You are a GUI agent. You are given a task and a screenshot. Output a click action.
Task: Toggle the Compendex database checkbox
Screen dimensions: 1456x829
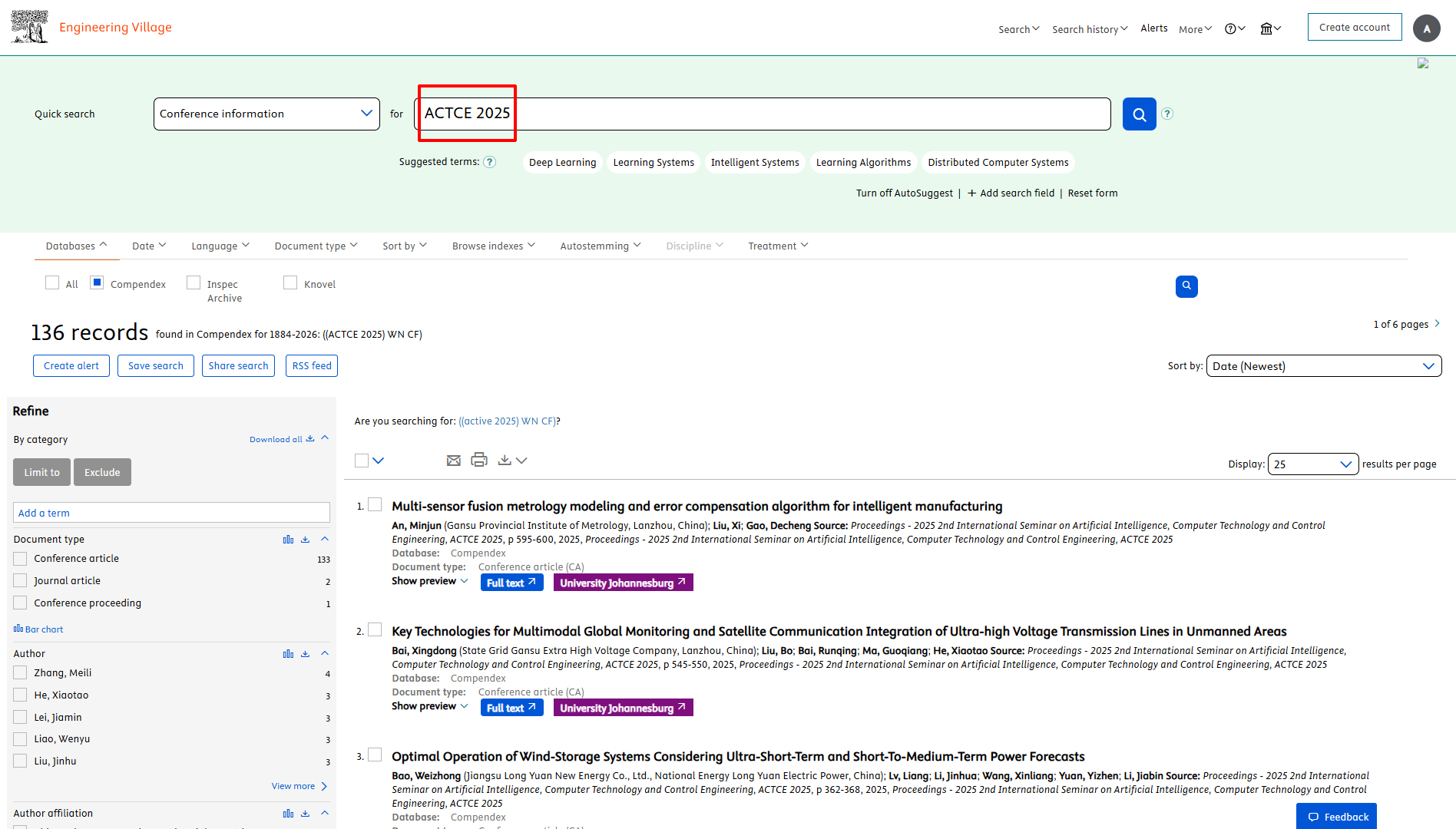point(97,282)
